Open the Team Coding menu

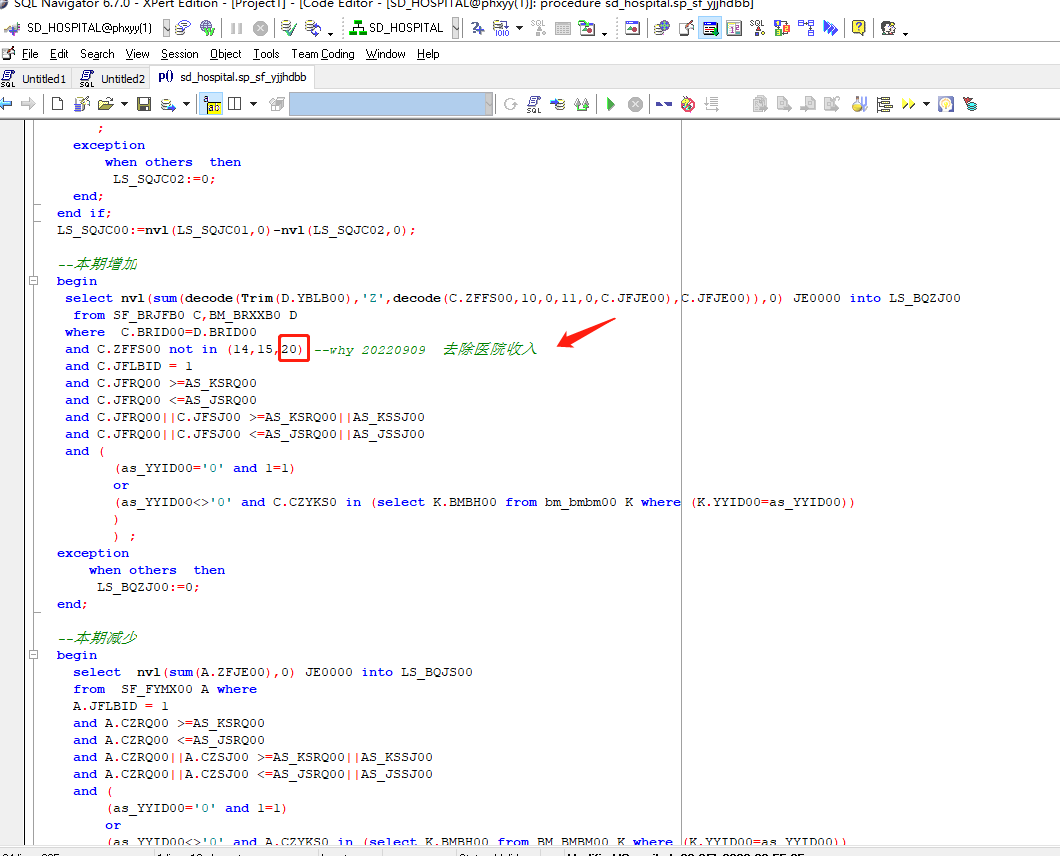322,54
